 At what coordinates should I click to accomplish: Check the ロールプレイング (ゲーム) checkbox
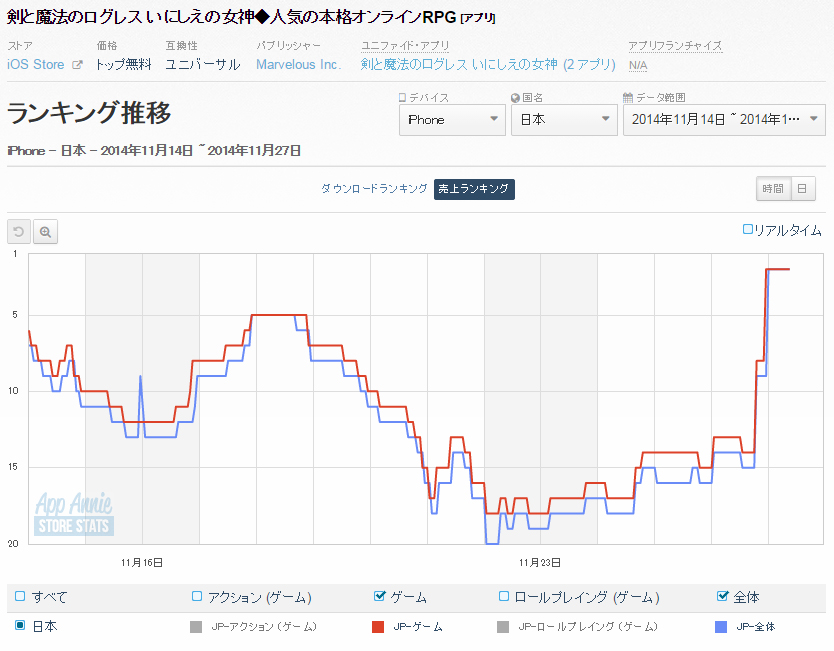click(504, 596)
